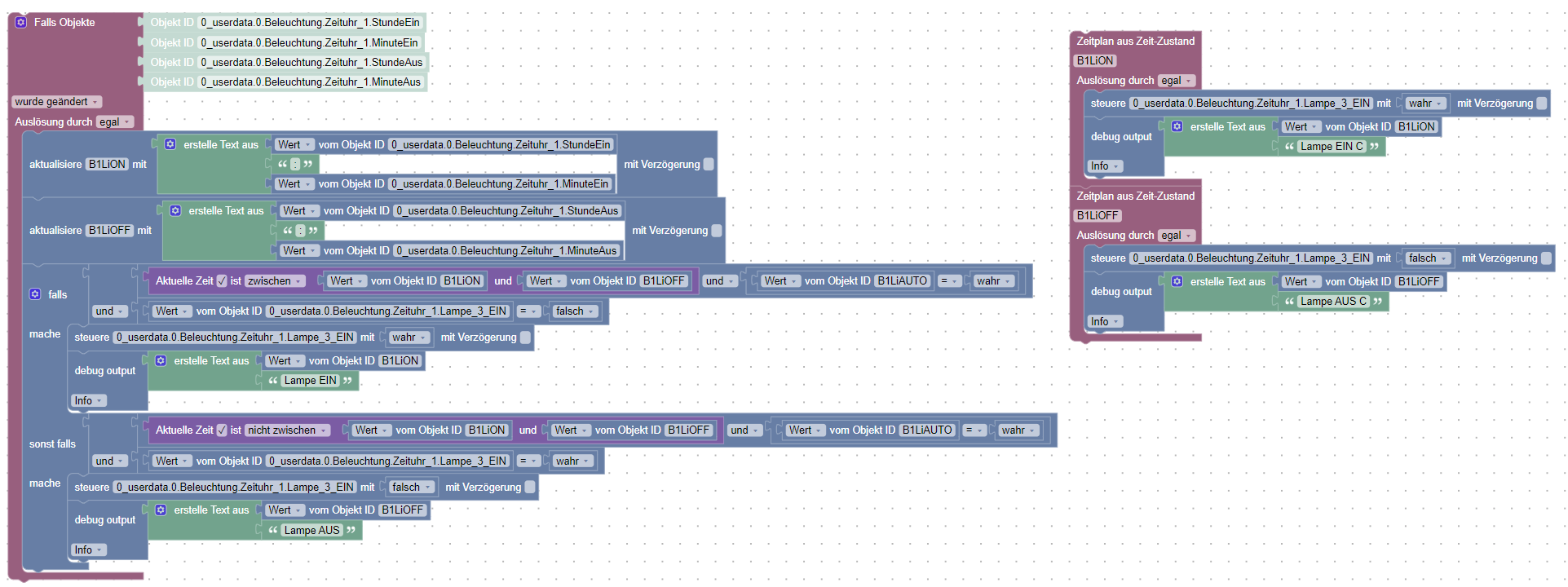Open the 'zwischen' time comparison dropdown
This screenshot has height=587, width=1568.
(275, 280)
